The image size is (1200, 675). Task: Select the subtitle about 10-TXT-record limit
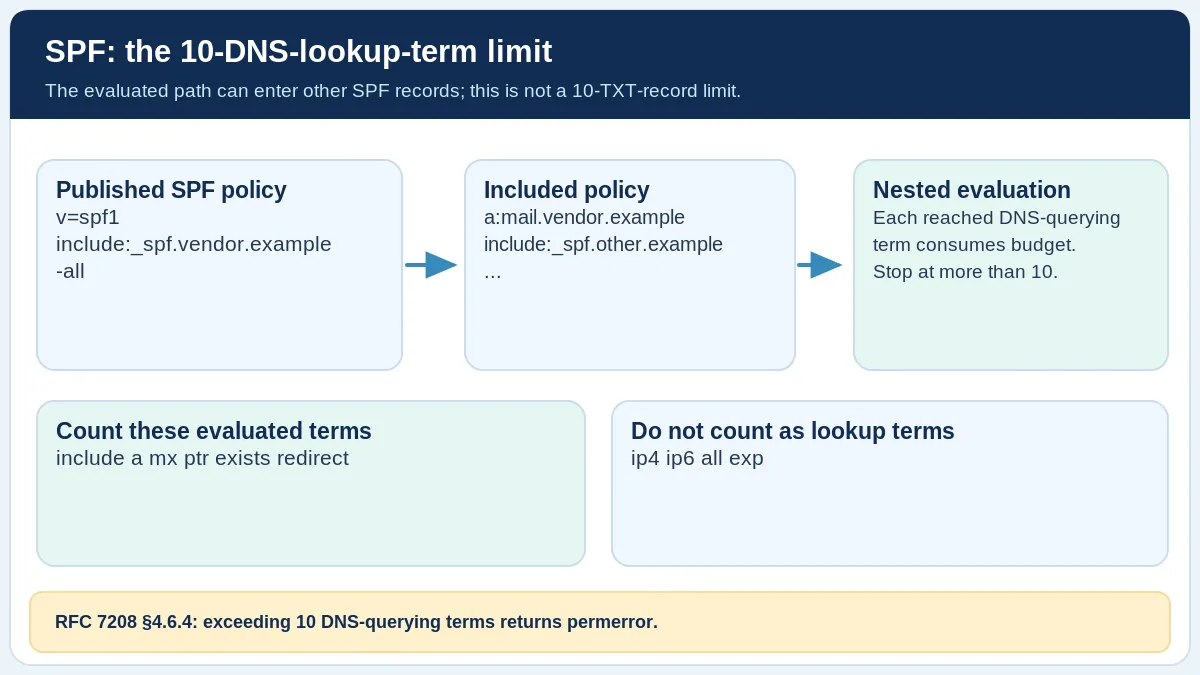[393, 91]
